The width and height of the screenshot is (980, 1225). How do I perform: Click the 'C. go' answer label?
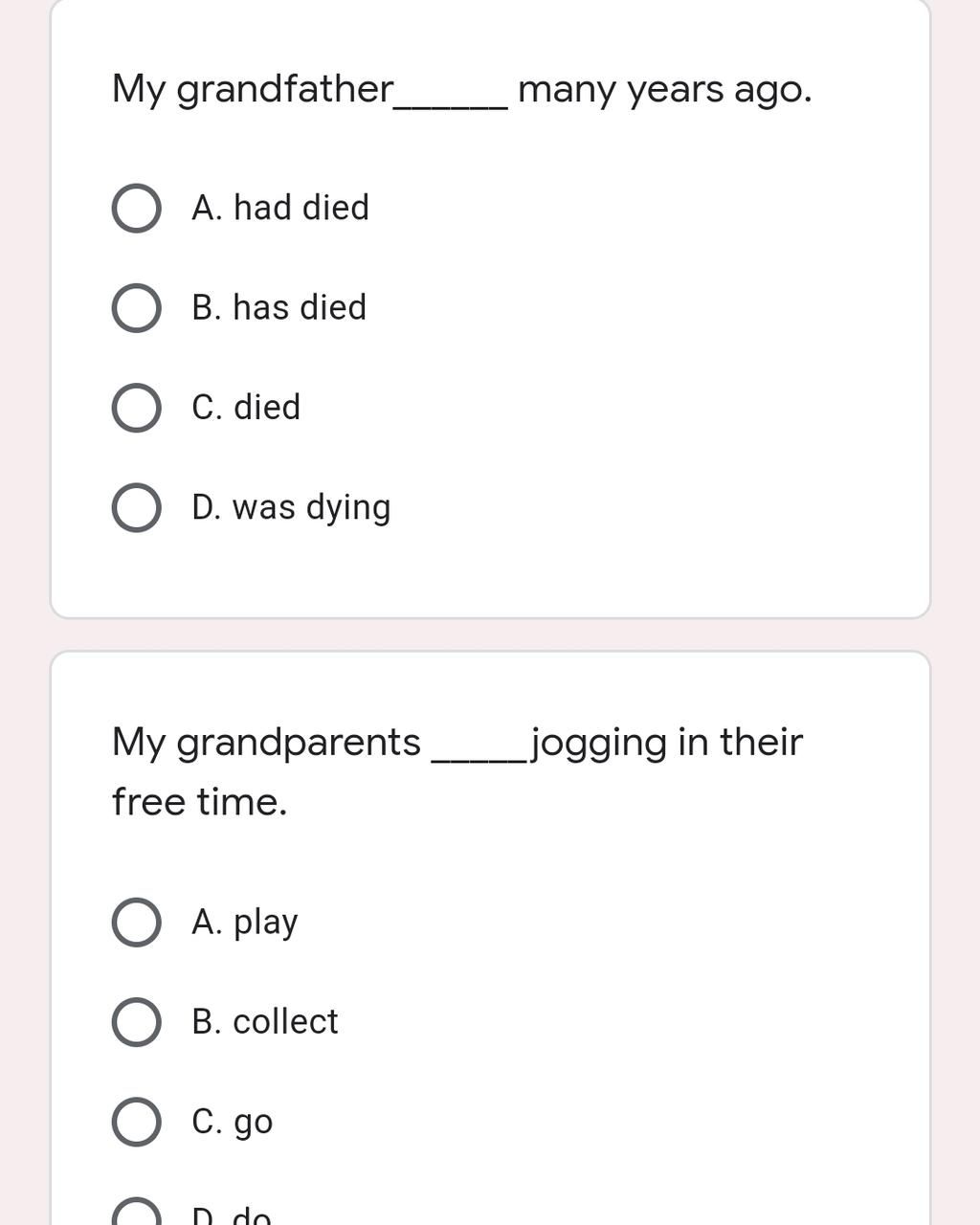click(233, 1122)
